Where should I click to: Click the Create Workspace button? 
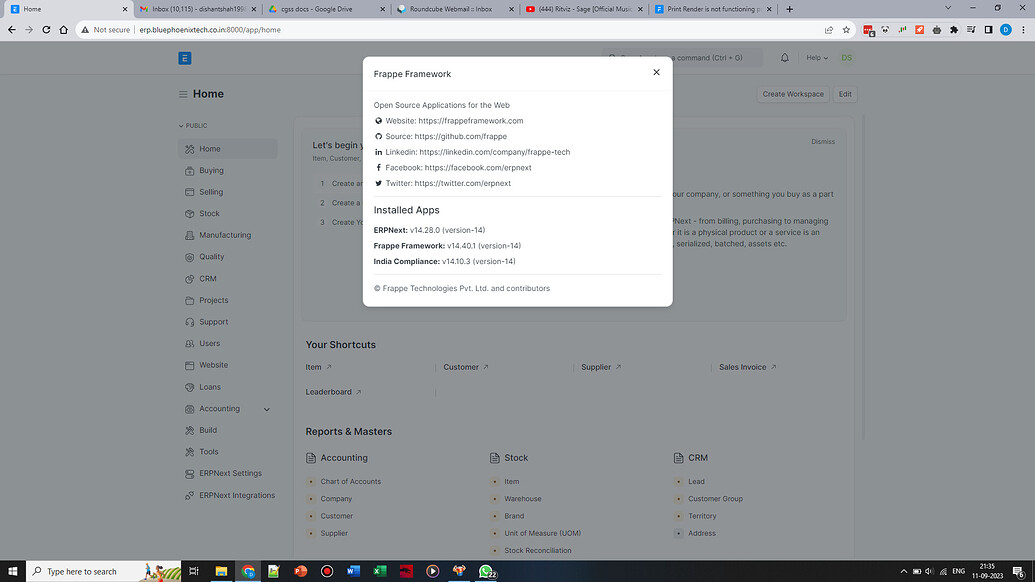[x=793, y=93]
